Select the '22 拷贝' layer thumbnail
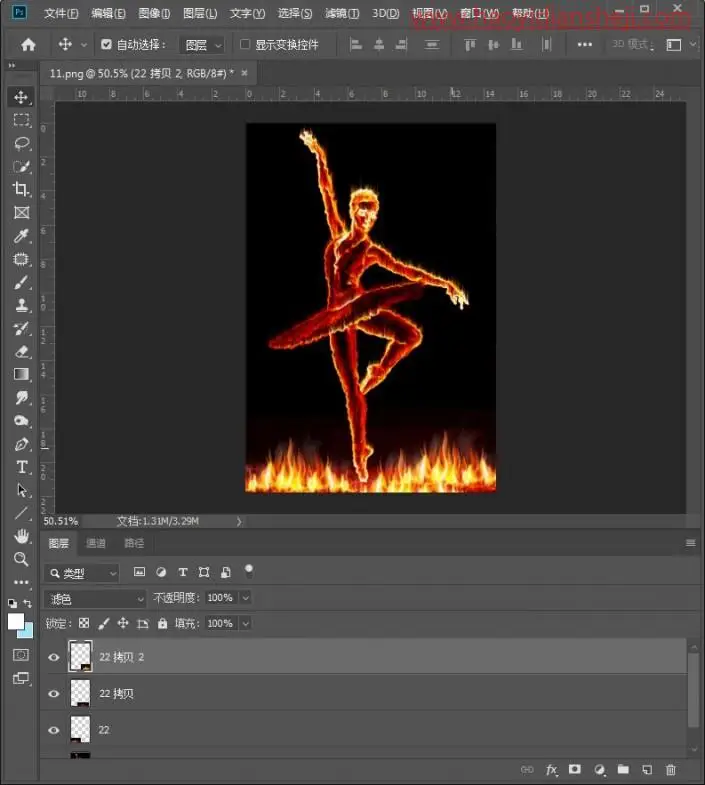The image size is (705, 785). point(80,693)
